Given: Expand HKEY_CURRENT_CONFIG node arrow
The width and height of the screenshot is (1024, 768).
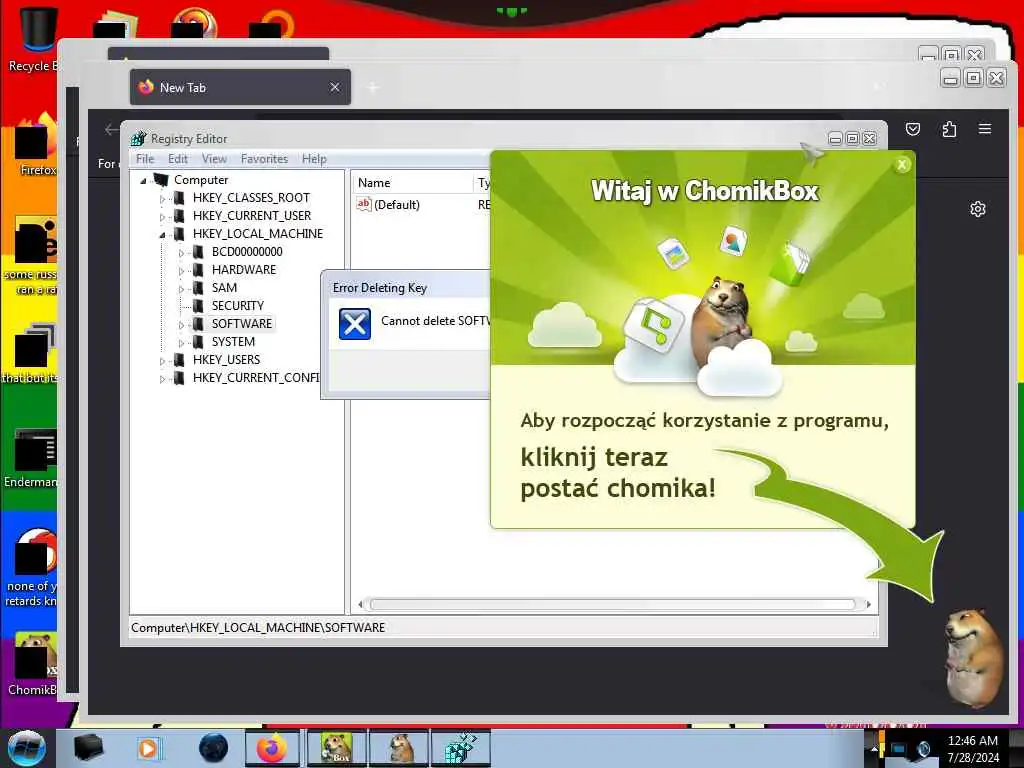Looking at the screenshot, I should [x=162, y=379].
